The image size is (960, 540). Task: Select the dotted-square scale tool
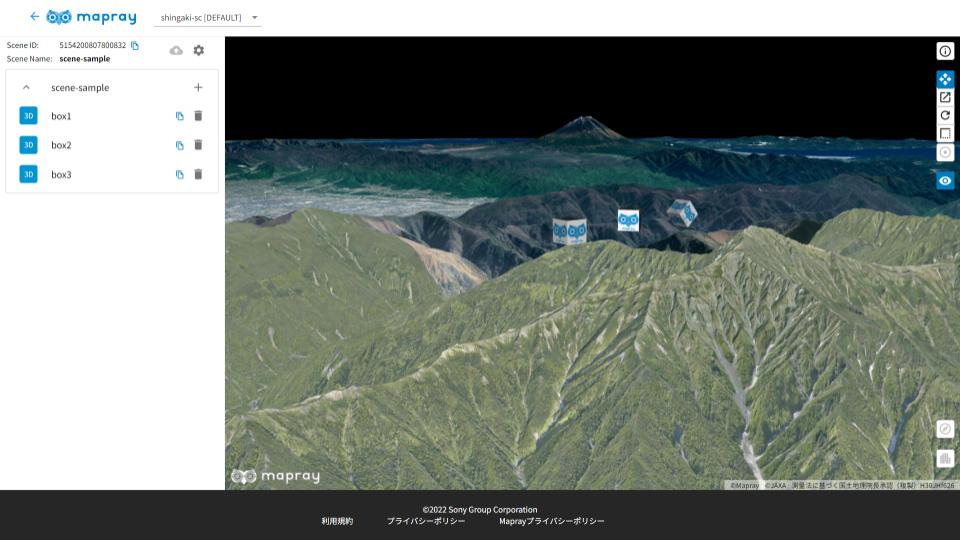tap(945, 133)
